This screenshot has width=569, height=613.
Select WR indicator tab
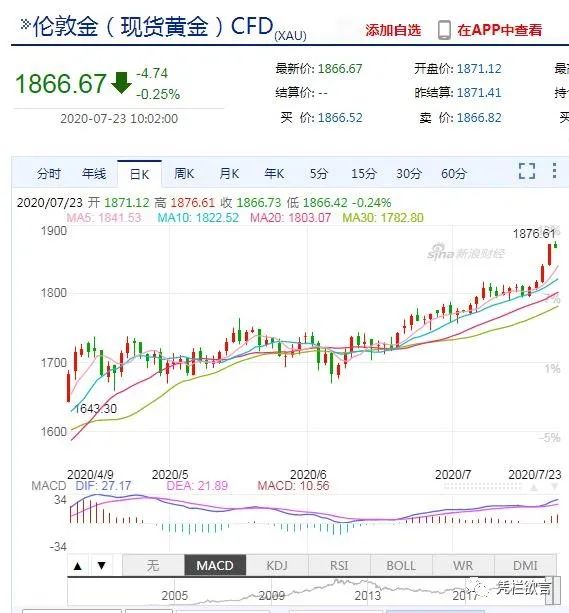coord(463,565)
